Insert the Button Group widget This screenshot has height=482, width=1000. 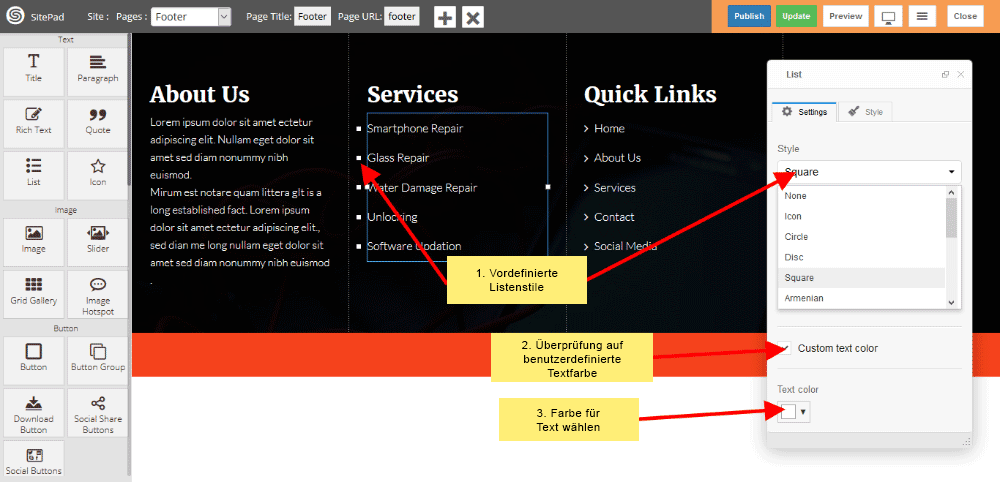point(98,360)
